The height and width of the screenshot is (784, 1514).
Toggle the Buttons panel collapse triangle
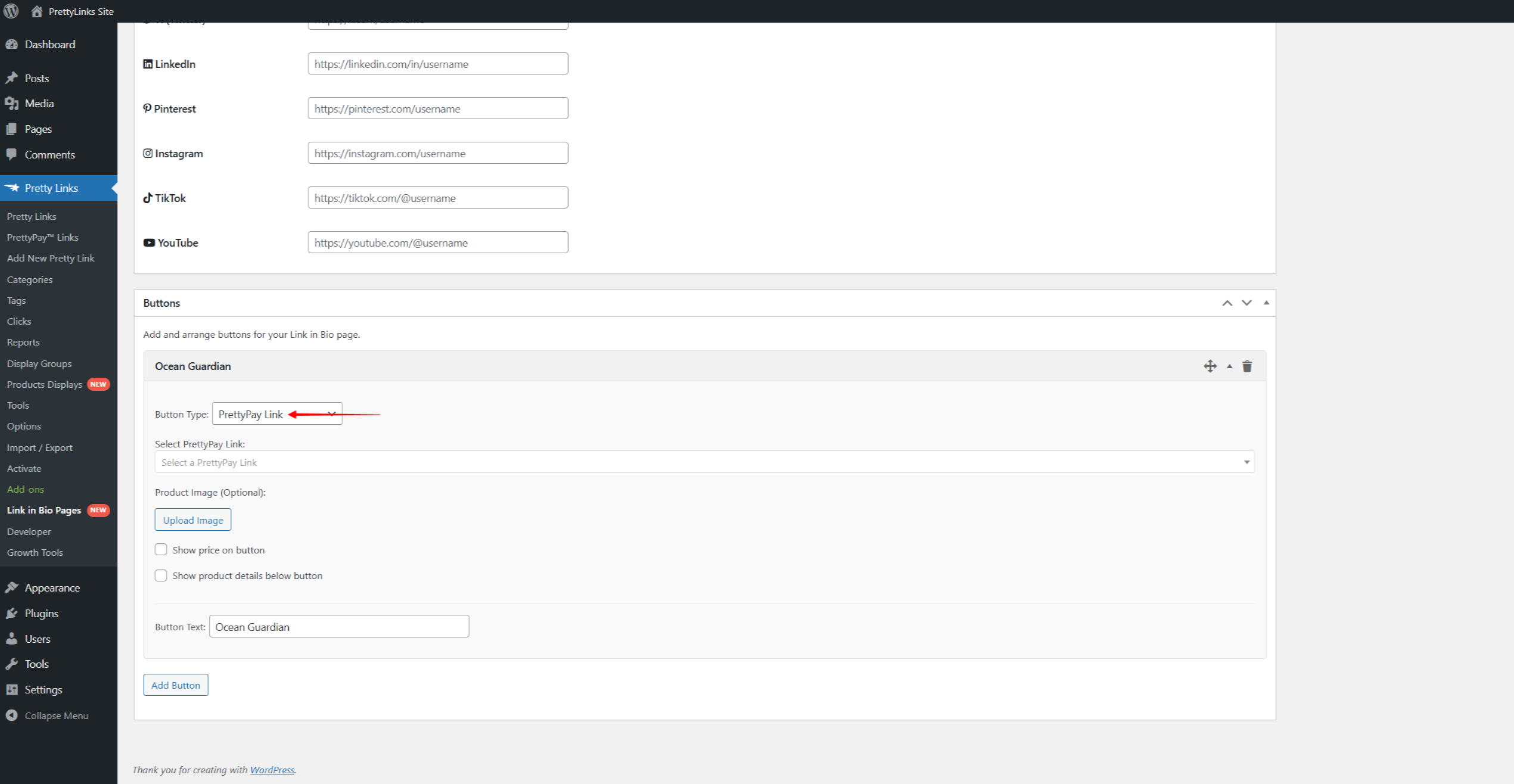point(1266,303)
